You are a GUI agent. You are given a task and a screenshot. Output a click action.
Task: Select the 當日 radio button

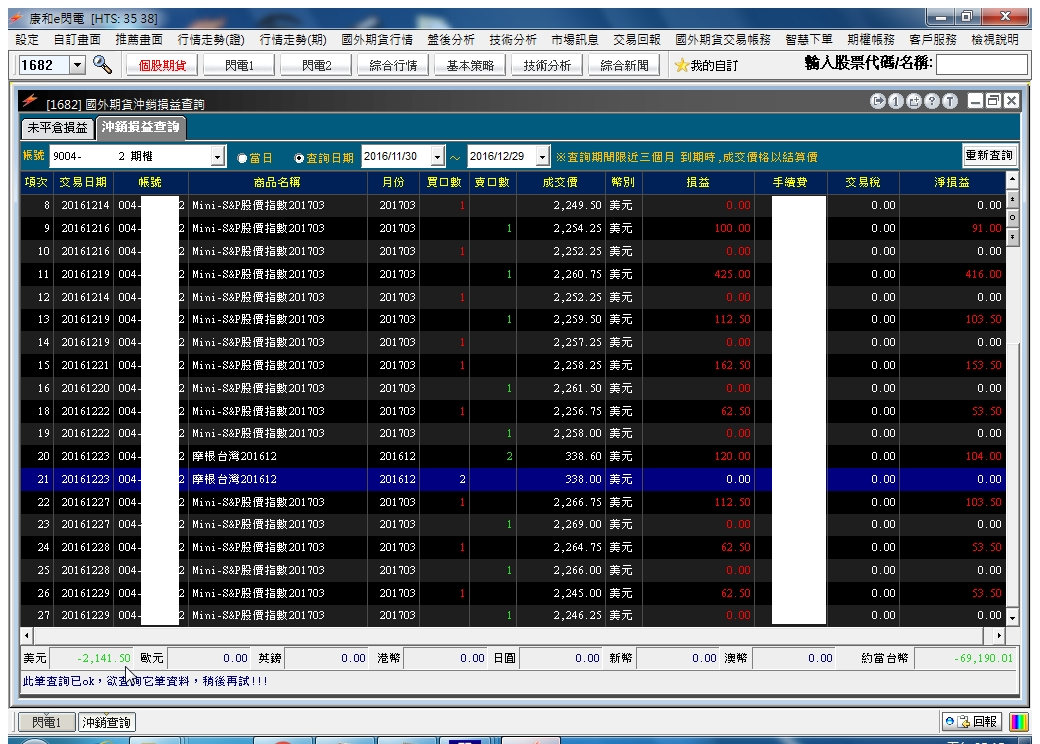tap(242, 158)
